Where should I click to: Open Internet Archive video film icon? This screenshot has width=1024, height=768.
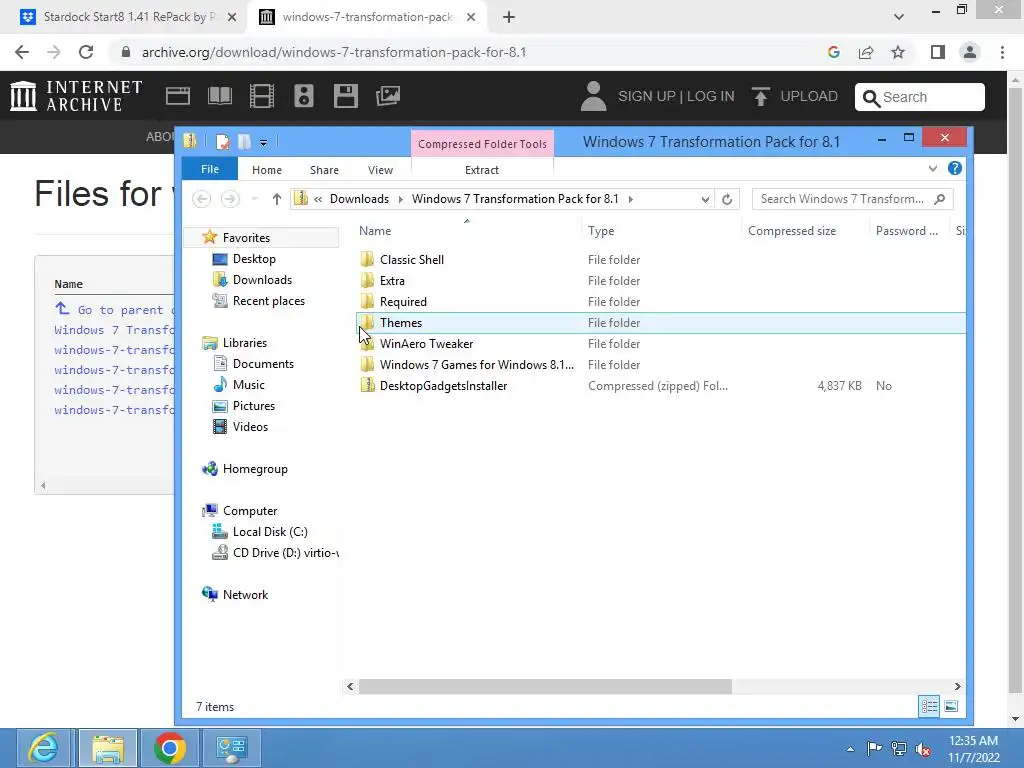click(x=262, y=96)
